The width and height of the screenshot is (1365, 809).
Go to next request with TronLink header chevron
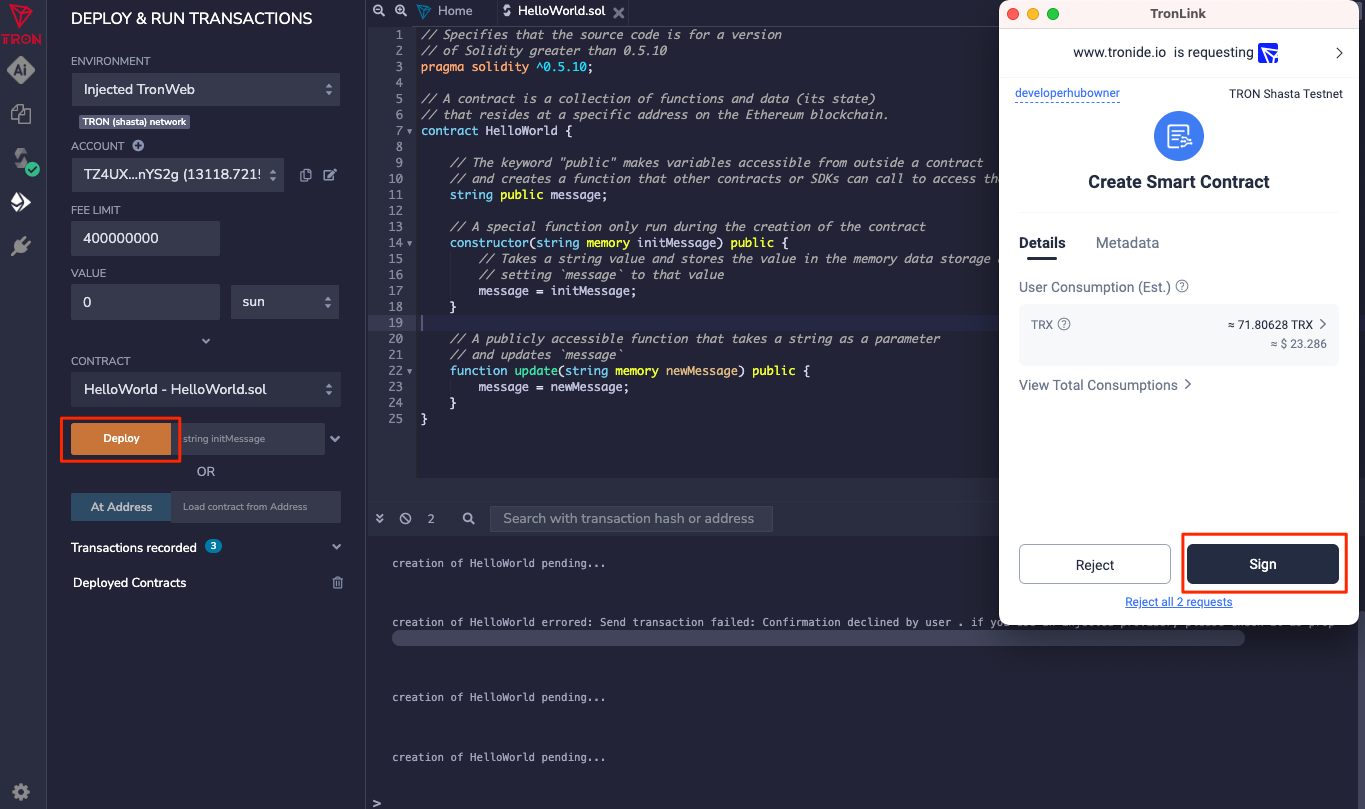[1339, 52]
